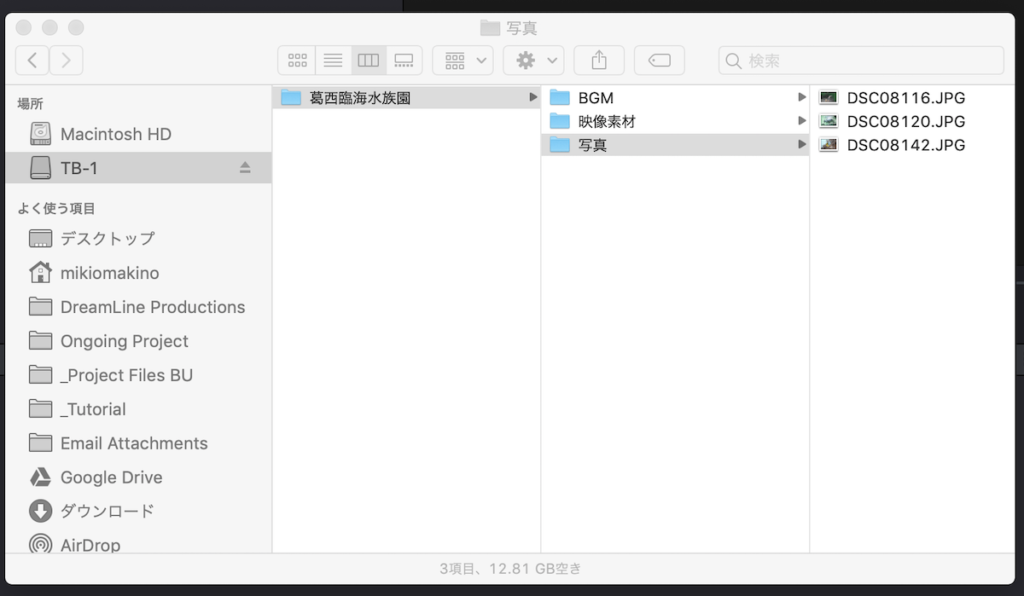Click inside the 検索 search field

click(860, 60)
